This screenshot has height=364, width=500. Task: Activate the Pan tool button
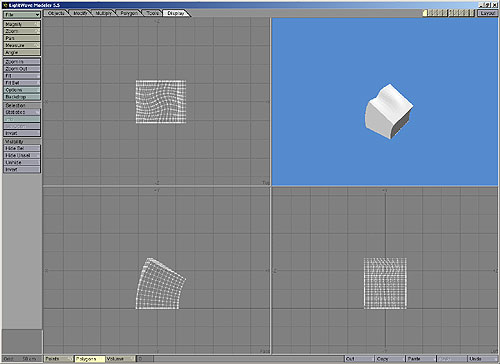(22, 38)
